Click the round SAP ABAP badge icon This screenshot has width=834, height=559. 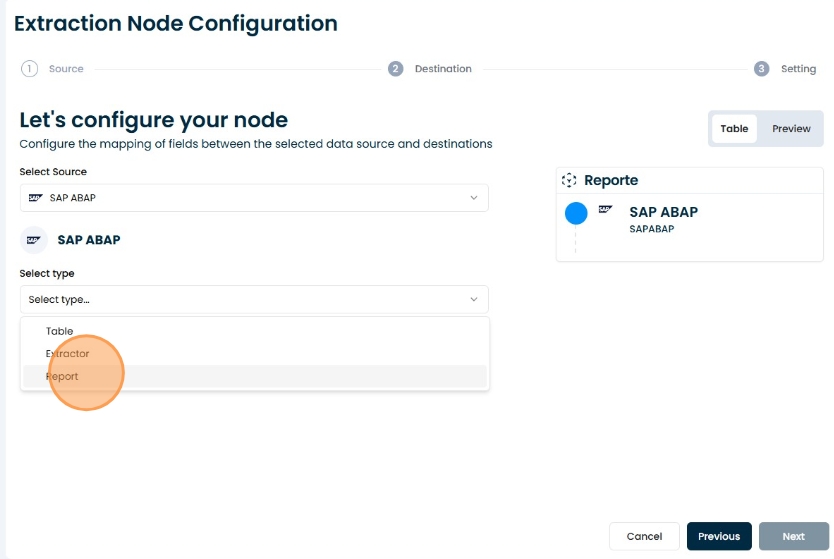pos(34,240)
